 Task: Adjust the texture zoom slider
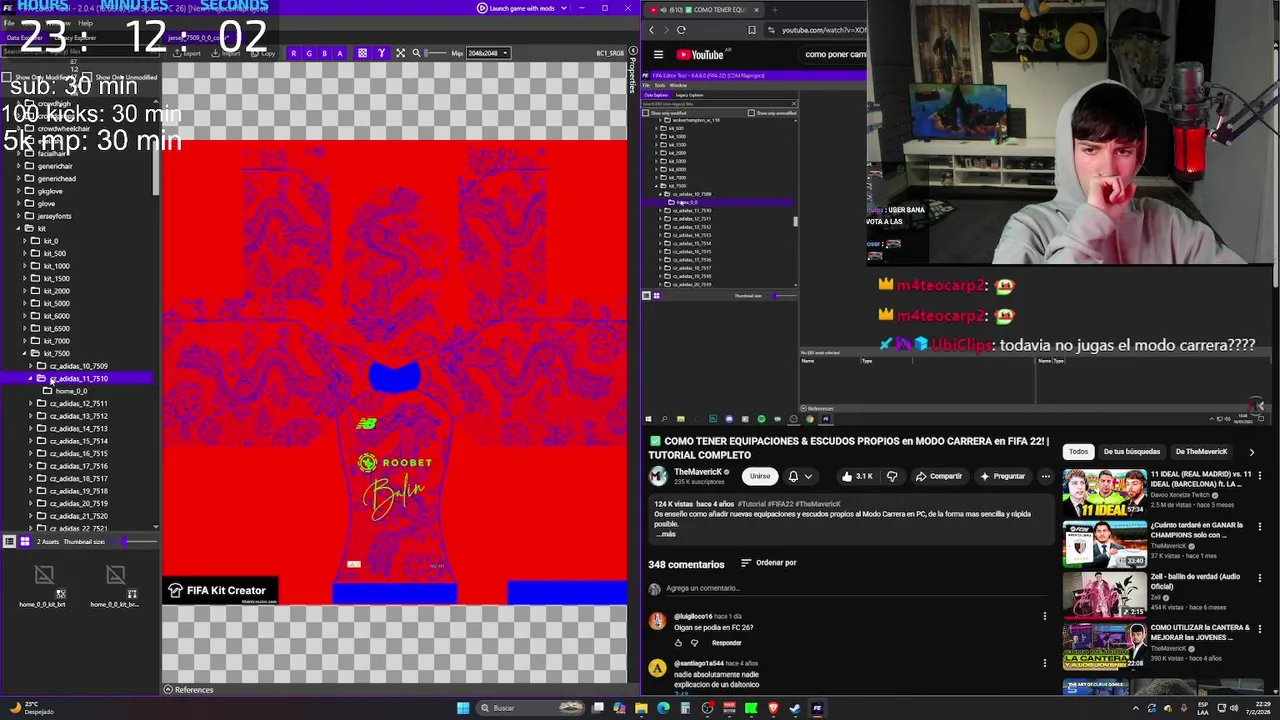point(435,53)
